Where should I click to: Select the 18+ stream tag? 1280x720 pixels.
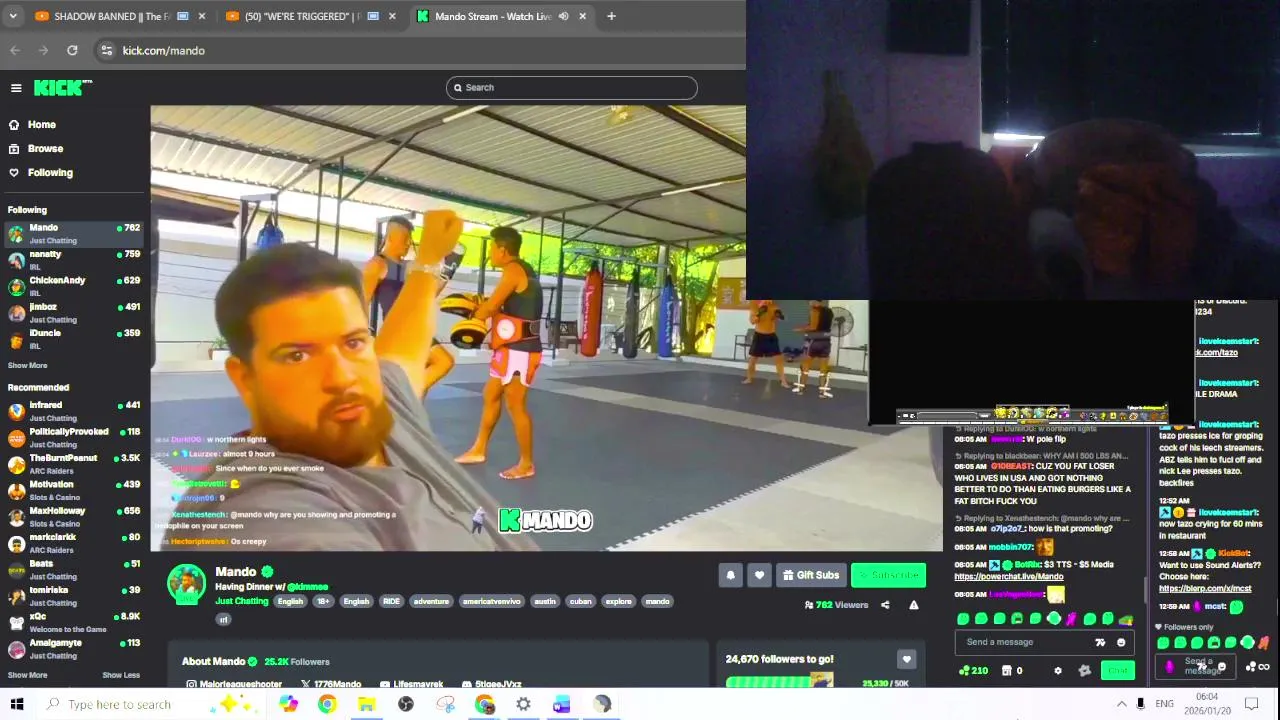click(x=323, y=601)
